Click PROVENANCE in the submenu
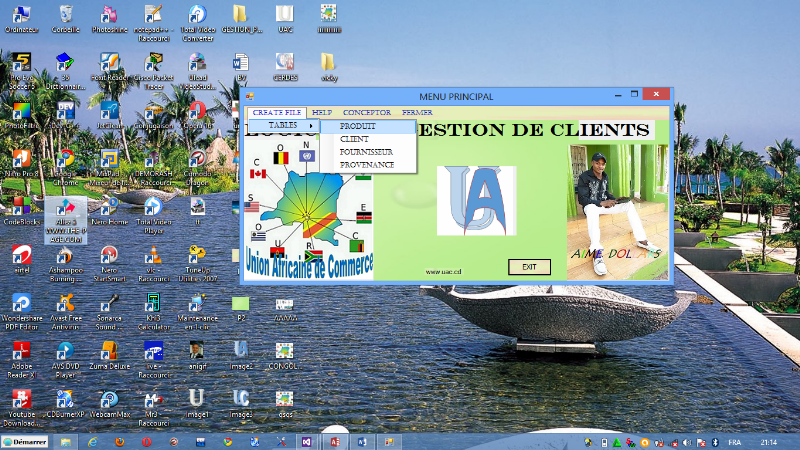Viewport: 800px width, 450px height. [366, 164]
